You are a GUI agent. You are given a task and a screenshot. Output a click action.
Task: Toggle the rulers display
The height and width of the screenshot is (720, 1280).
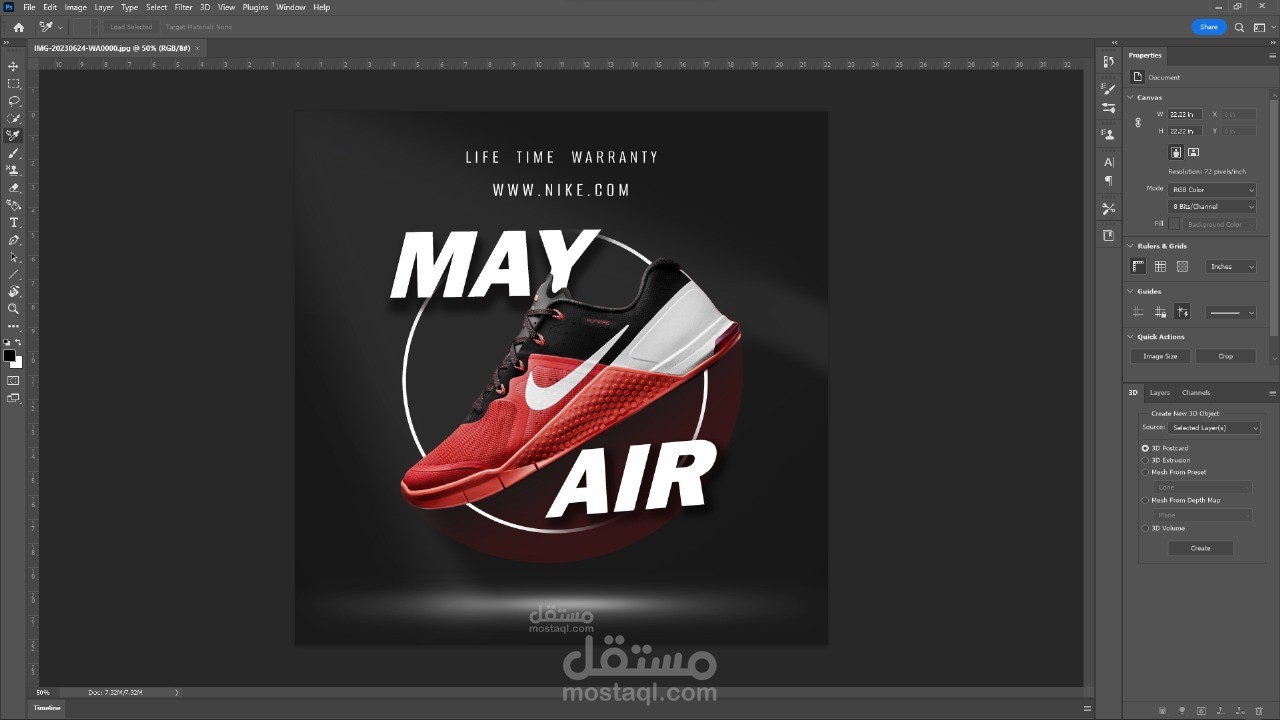point(1138,267)
